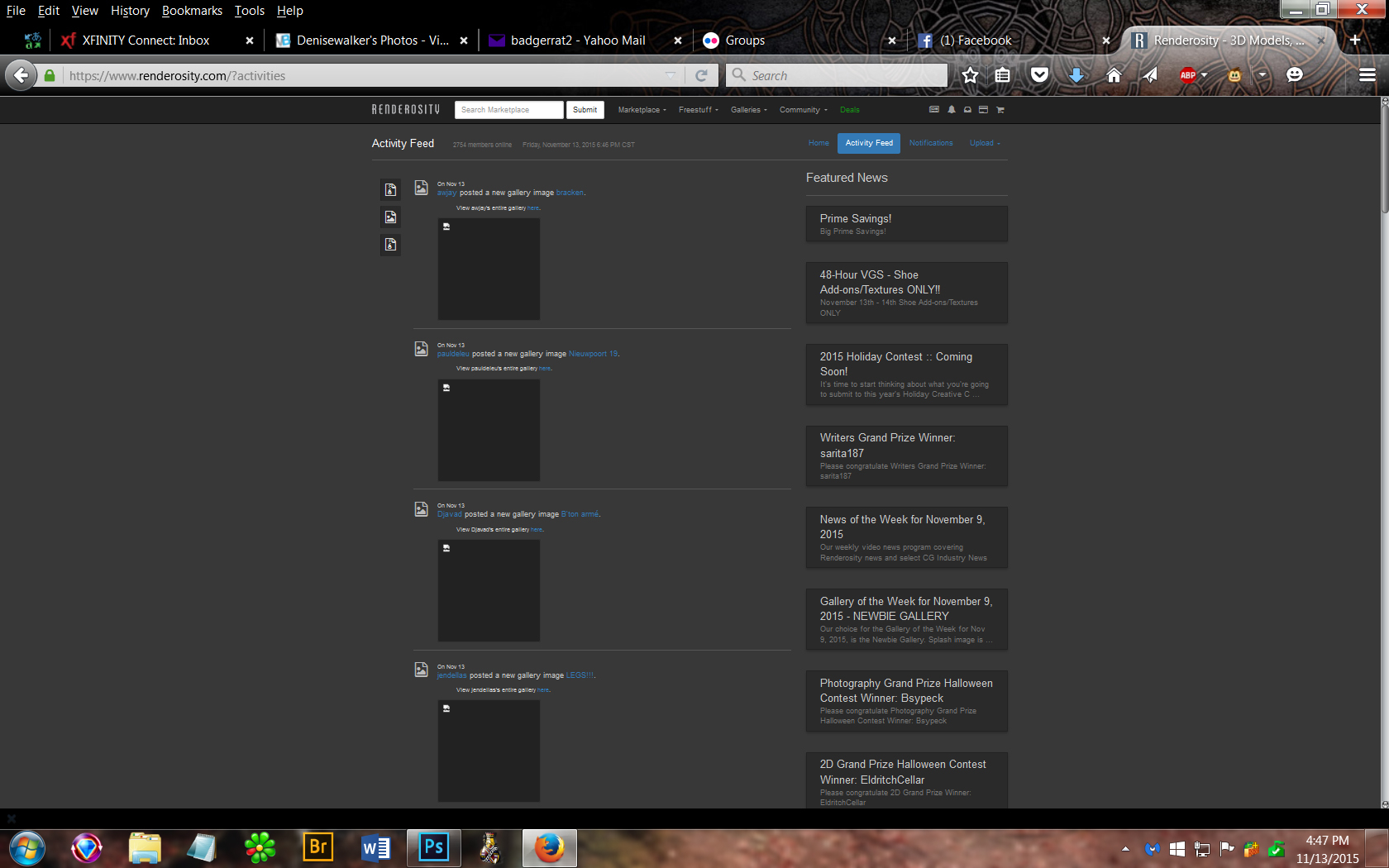Screen dimensions: 1389x868
Task: Go to the Renderosity Home tab
Action: (819, 143)
